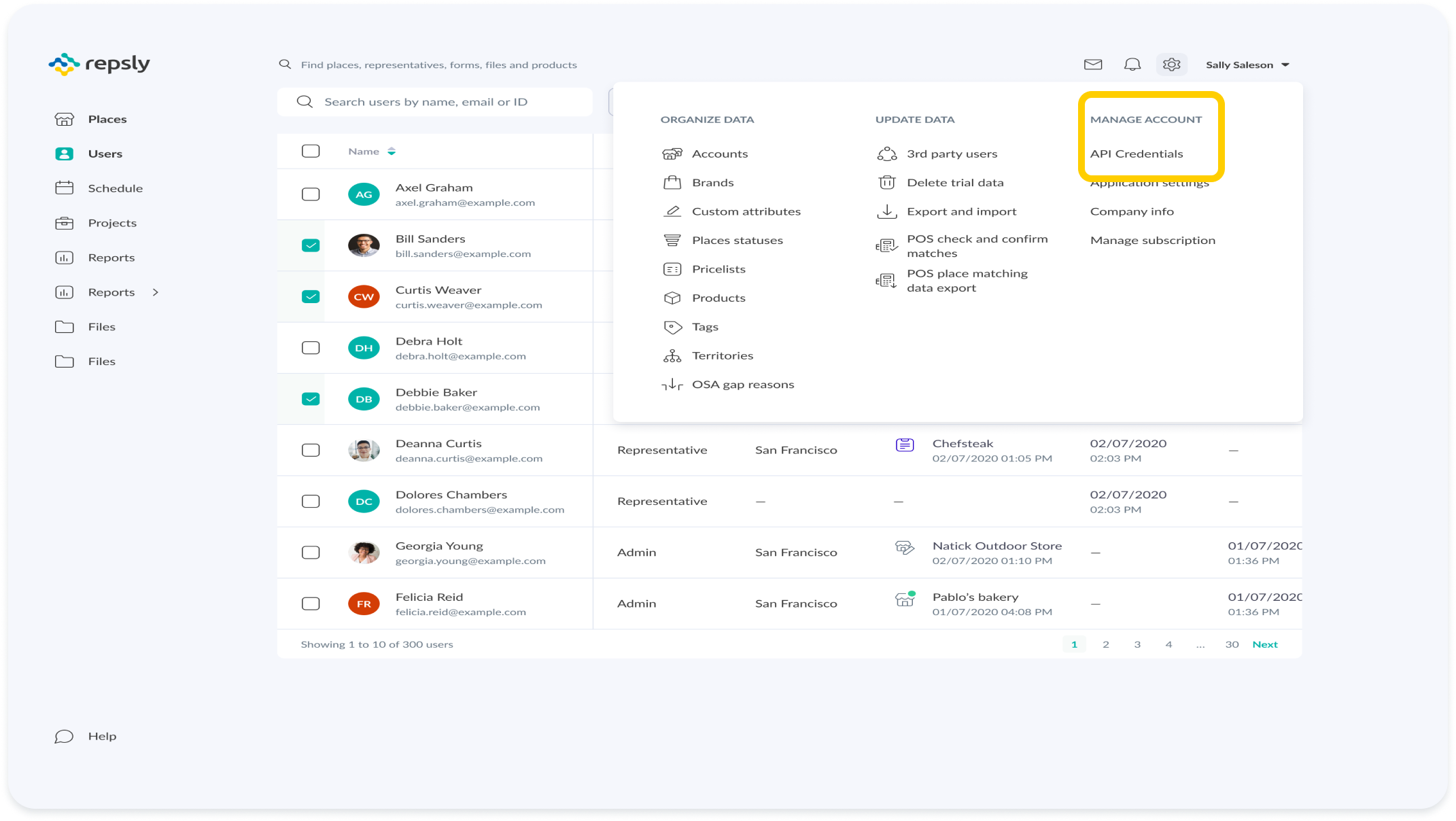The height and width of the screenshot is (821, 1456).
Task: Open Manage subscription menu item
Action: coord(1153,240)
